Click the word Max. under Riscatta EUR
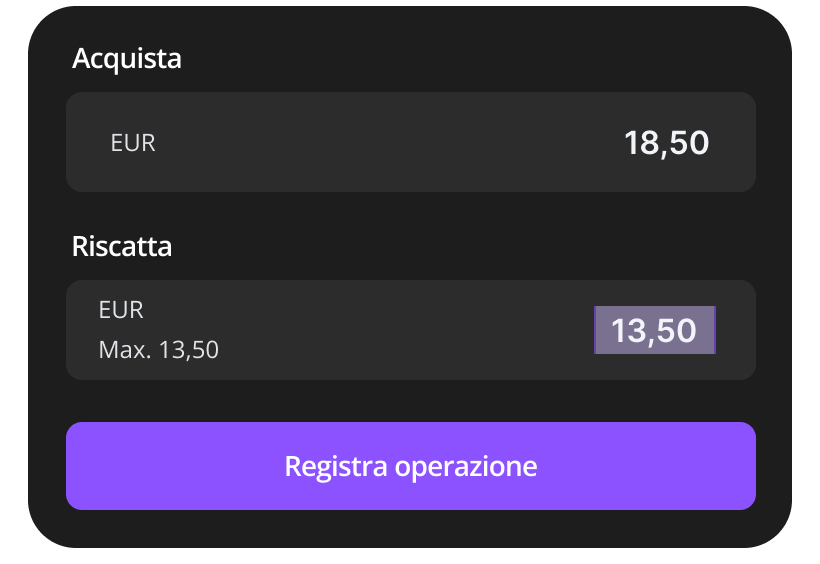820x564 pixels. pyautogui.click(x=119, y=350)
